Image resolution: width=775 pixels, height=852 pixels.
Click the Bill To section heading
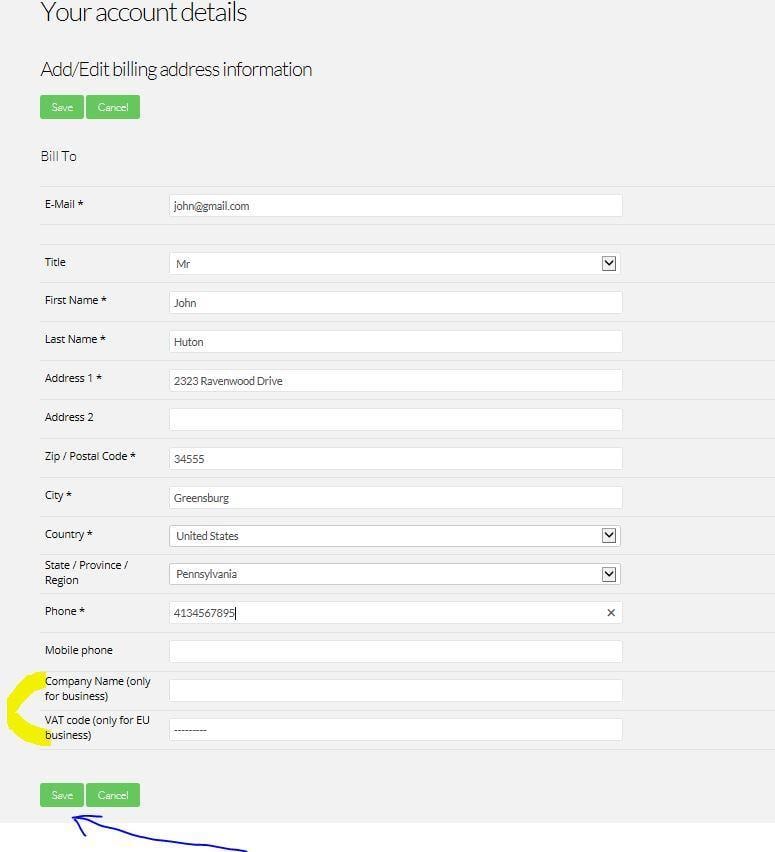(59, 156)
